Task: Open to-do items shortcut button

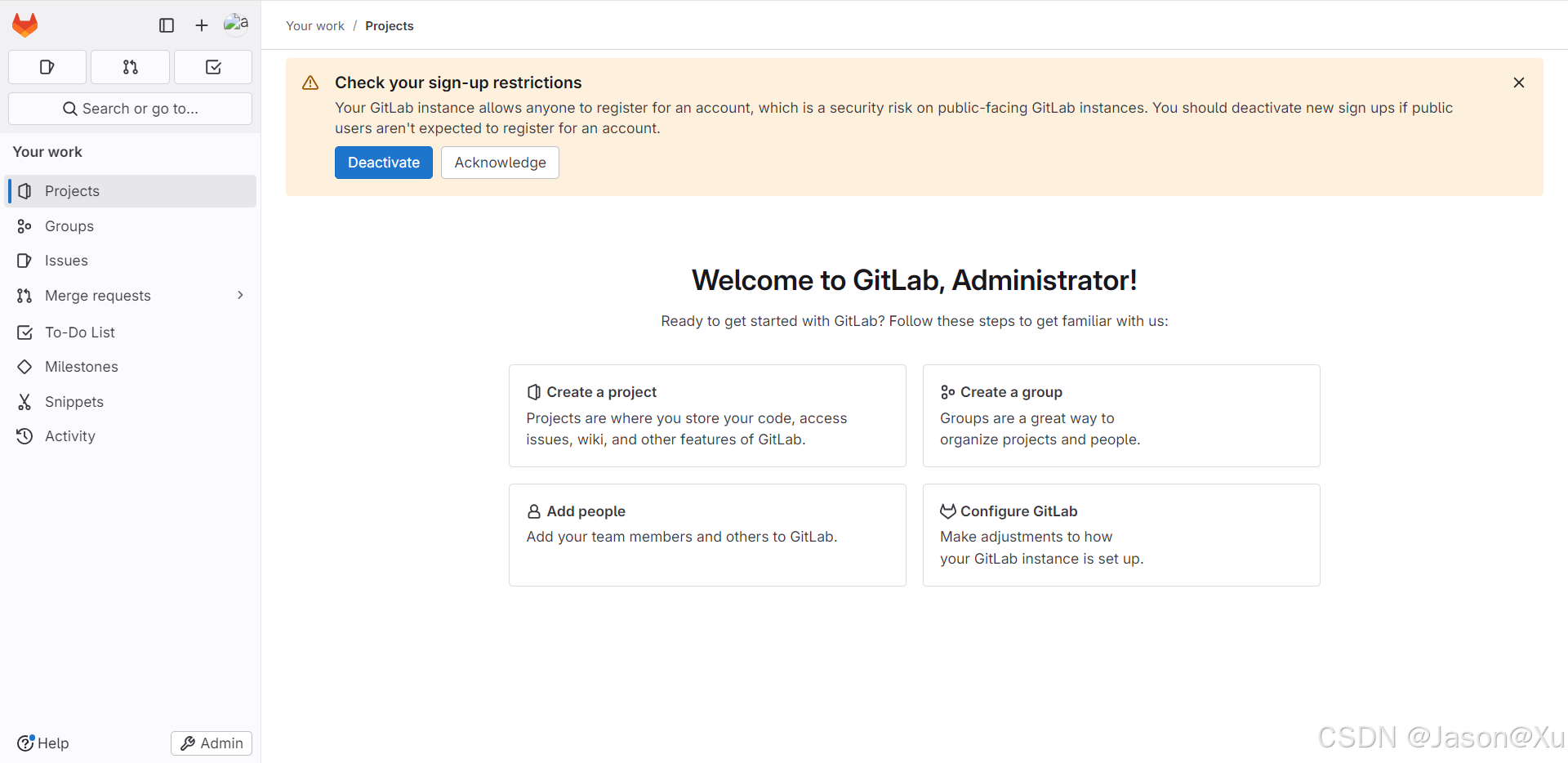Action: pyautogui.click(x=213, y=67)
